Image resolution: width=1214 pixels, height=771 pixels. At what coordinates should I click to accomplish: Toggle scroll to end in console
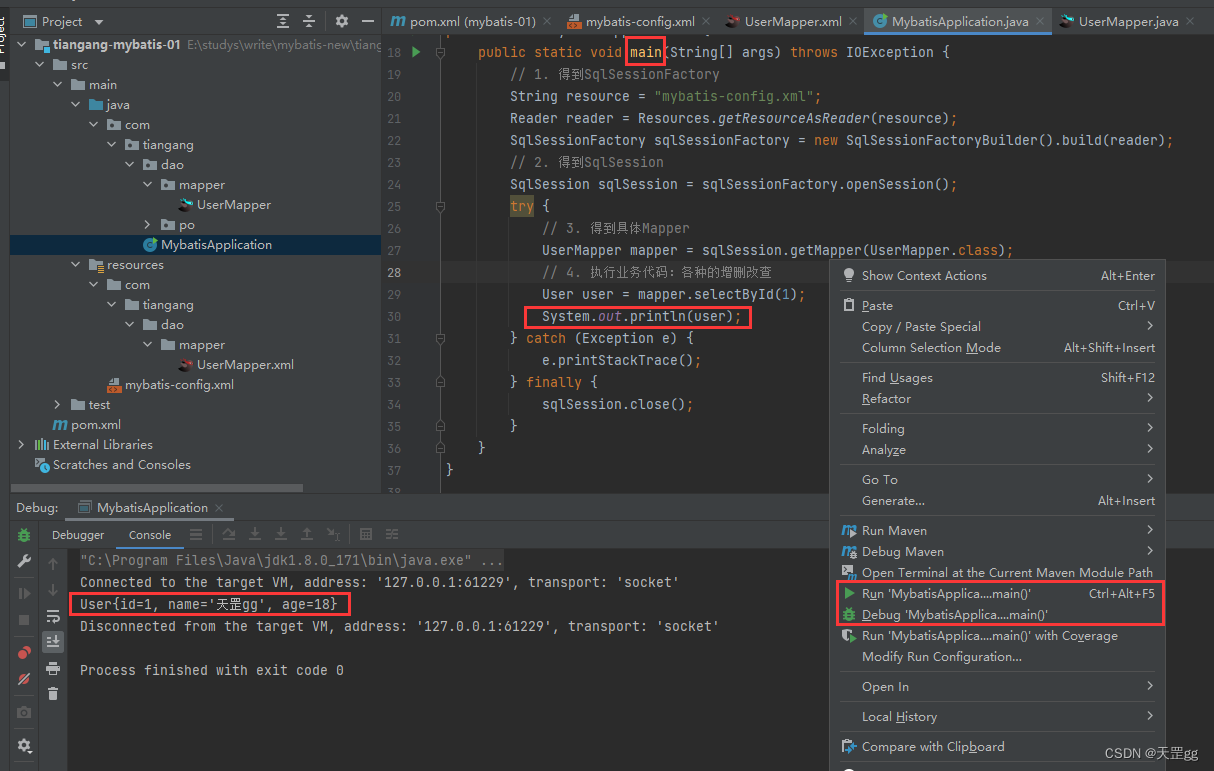(53, 641)
